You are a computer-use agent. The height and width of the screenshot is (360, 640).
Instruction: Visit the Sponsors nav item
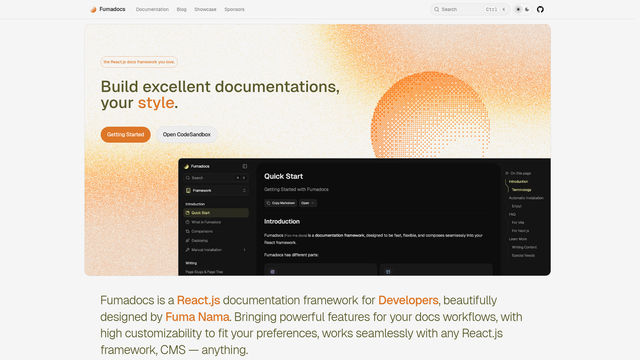[x=234, y=9]
